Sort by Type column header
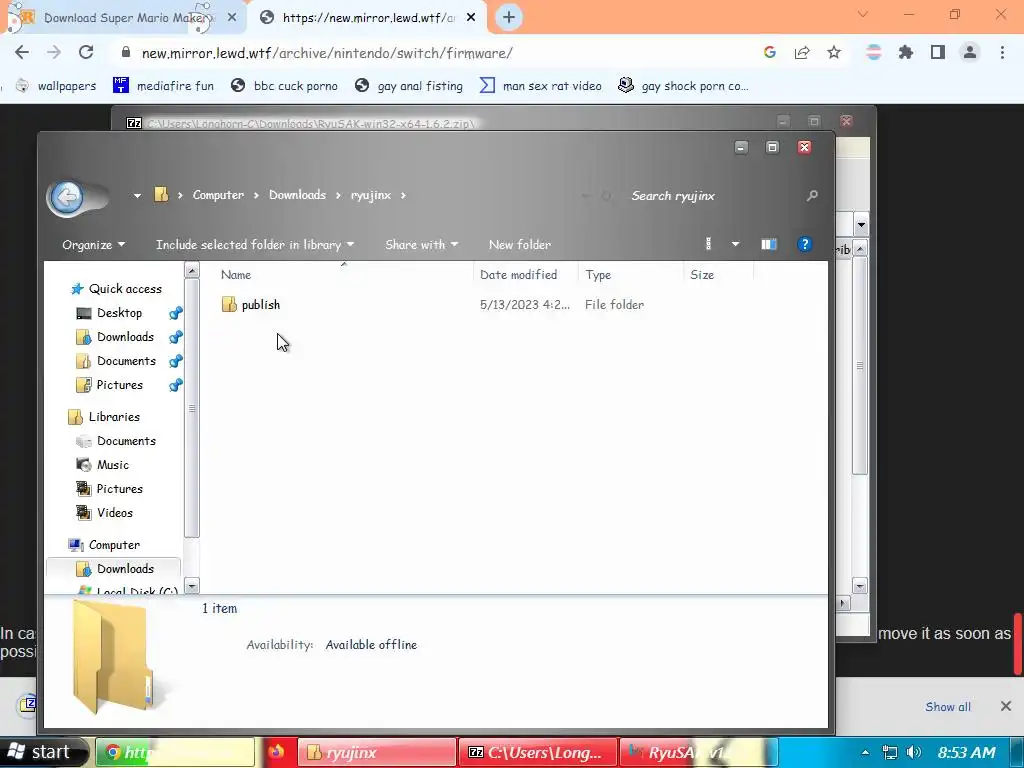Image resolution: width=1024 pixels, height=768 pixels. click(631, 275)
